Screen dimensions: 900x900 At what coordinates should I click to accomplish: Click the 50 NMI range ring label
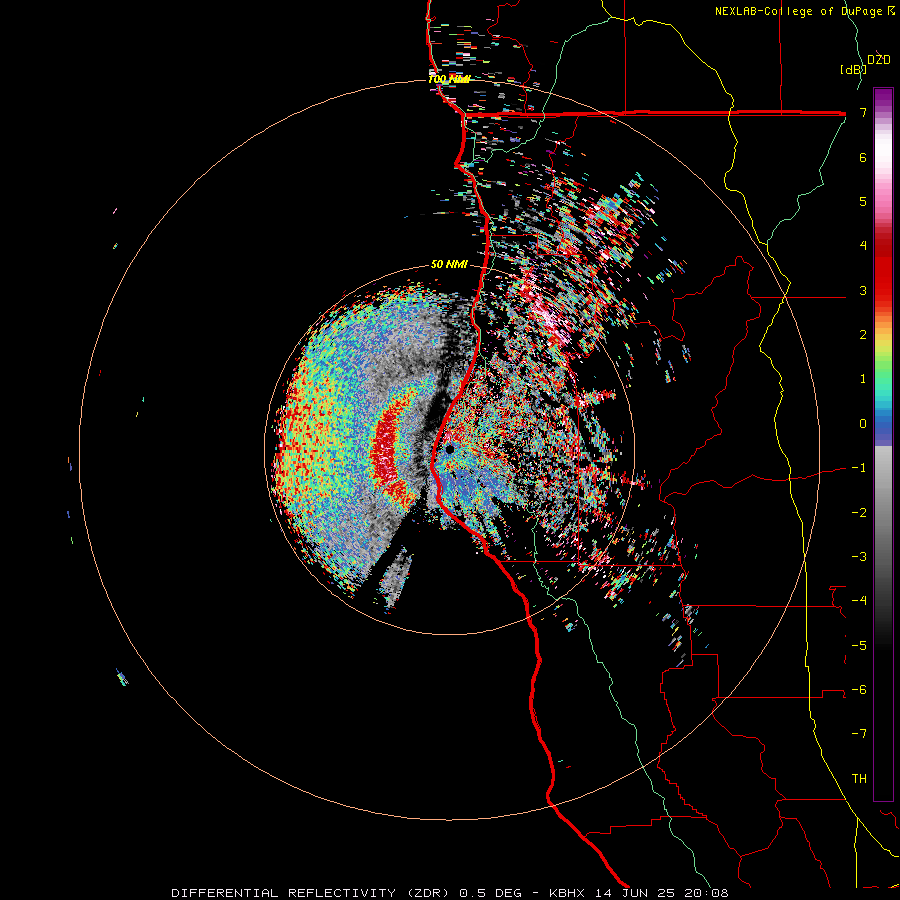(449, 264)
